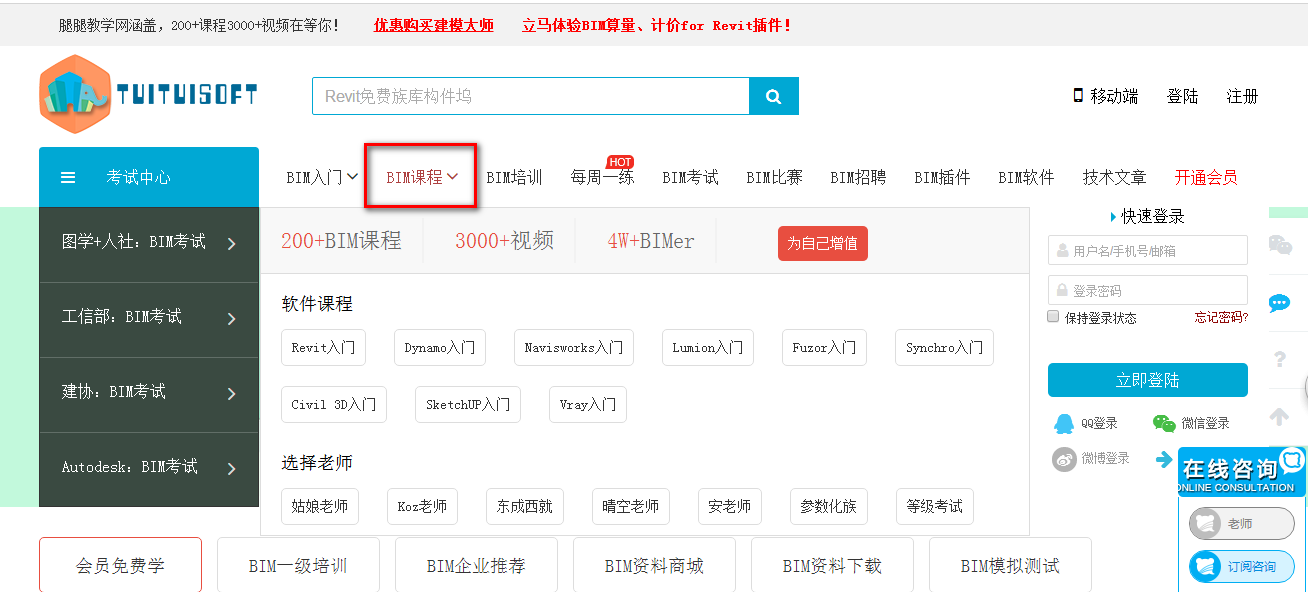Viewport: 1308px width, 592px height.
Task: Open the BIM一级培训 tab
Action: [298, 566]
